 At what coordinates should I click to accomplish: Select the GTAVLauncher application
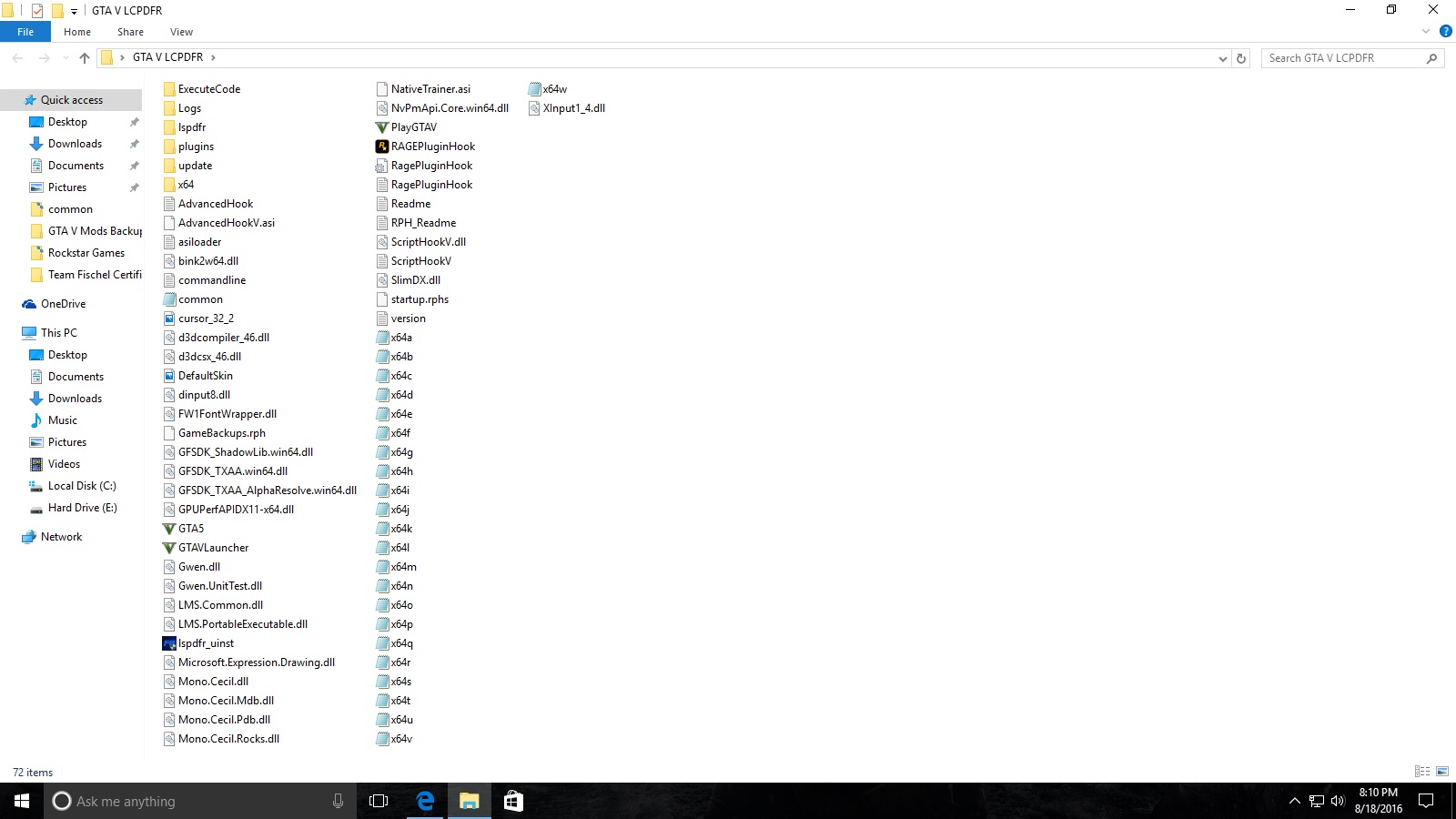coord(206,548)
